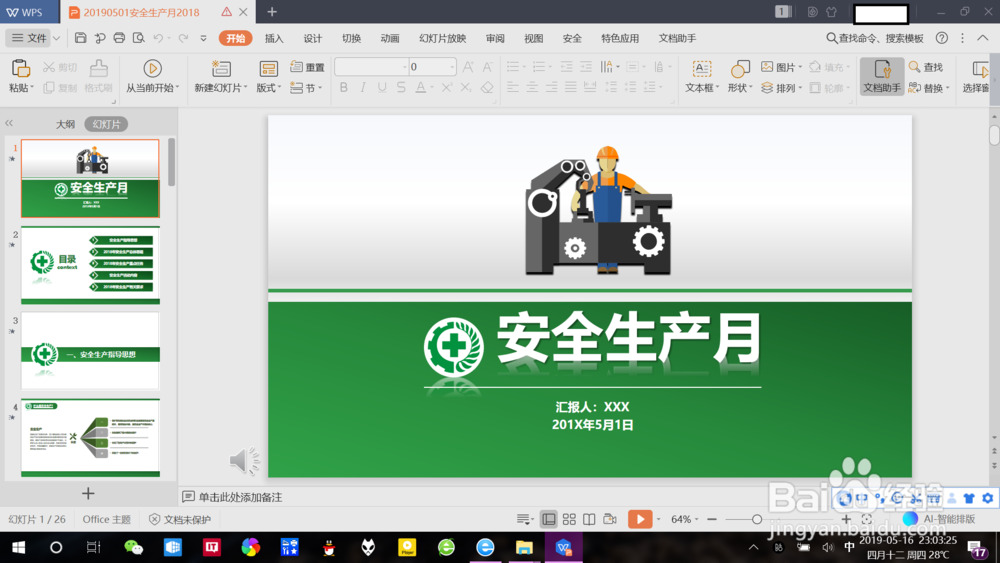Viewport: 1000px width, 563px height.
Task: Click the zoom slider handle
Action: click(x=756, y=519)
